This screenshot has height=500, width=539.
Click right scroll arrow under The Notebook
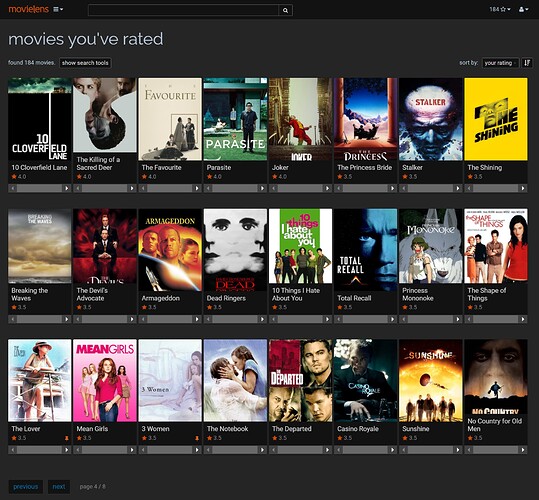point(262,450)
